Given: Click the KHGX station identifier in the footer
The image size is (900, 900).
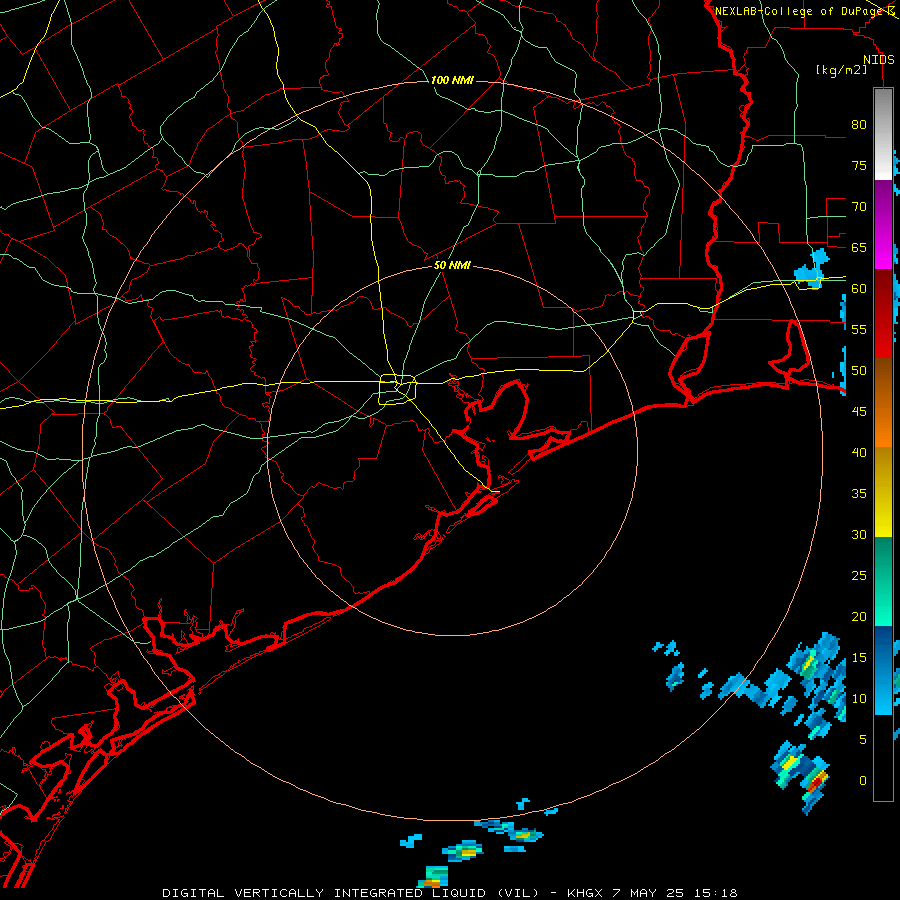Looking at the screenshot, I should [x=584, y=893].
